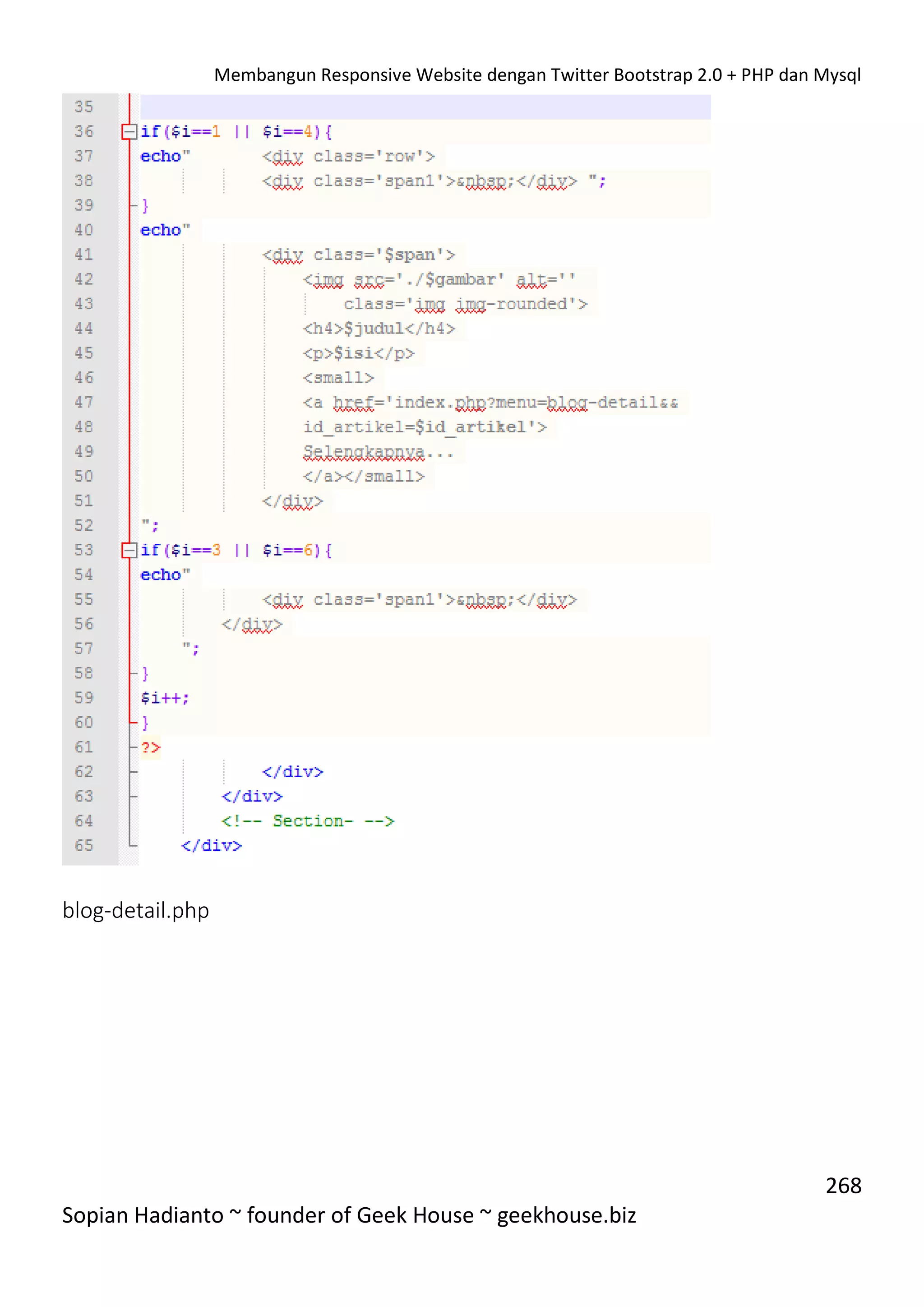The image size is (924, 1307).
Task: Click the '</div>' tag on line 65
Action: [x=212, y=846]
